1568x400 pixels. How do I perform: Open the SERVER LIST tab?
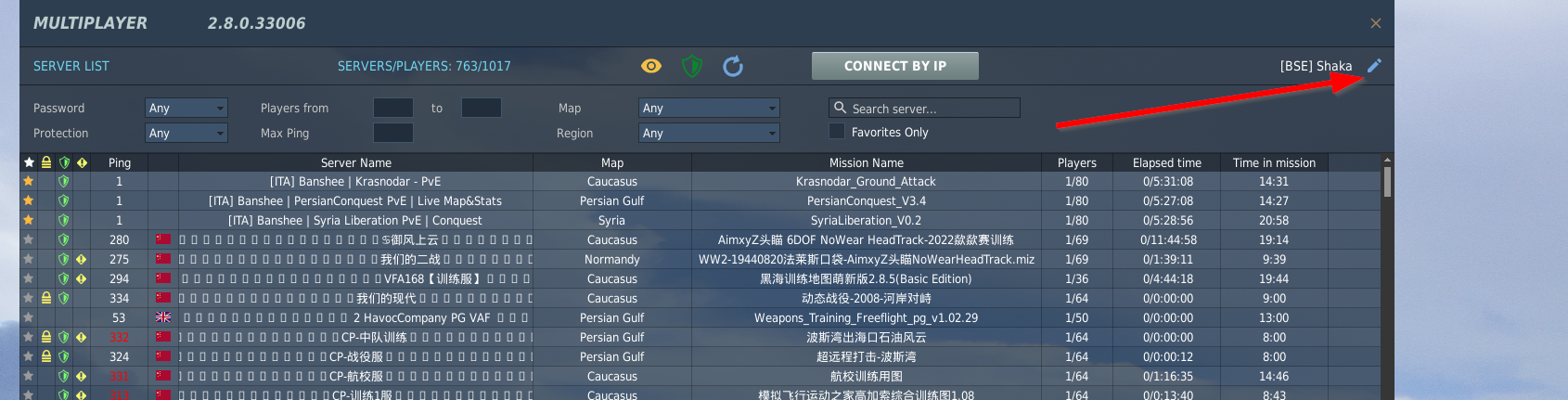(71, 66)
